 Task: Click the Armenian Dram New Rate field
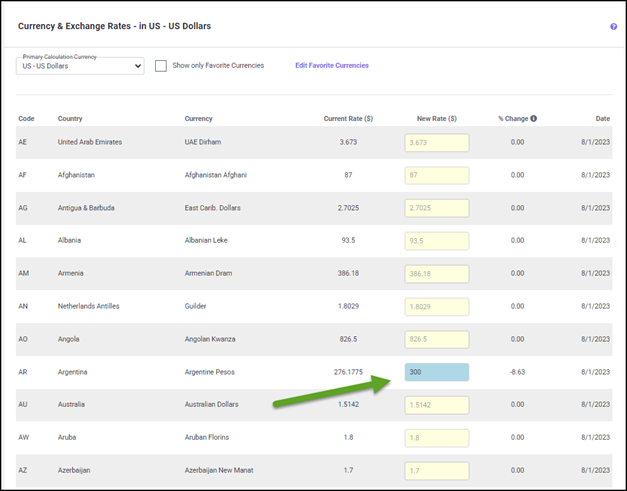(437, 273)
